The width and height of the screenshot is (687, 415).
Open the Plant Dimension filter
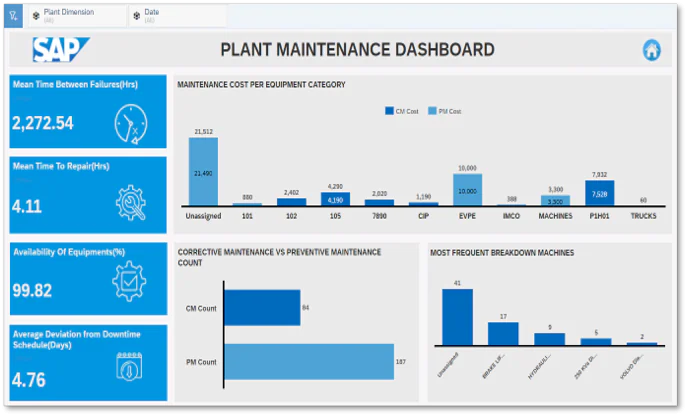[78, 16]
